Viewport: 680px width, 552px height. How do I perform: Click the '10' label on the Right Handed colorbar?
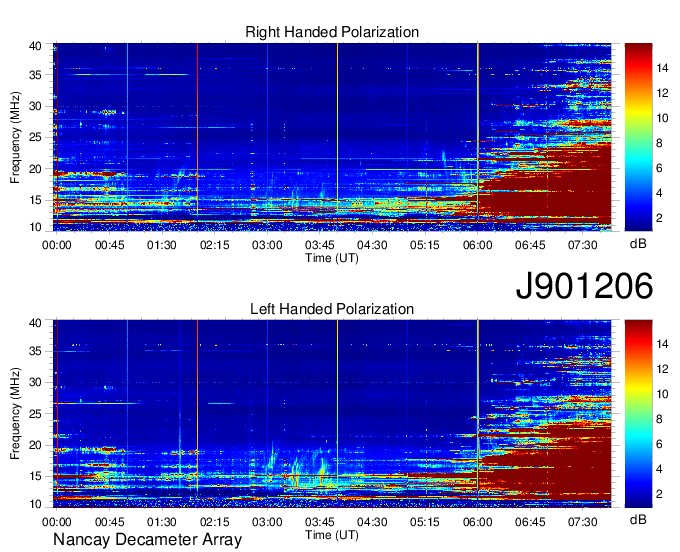pyautogui.click(x=662, y=118)
